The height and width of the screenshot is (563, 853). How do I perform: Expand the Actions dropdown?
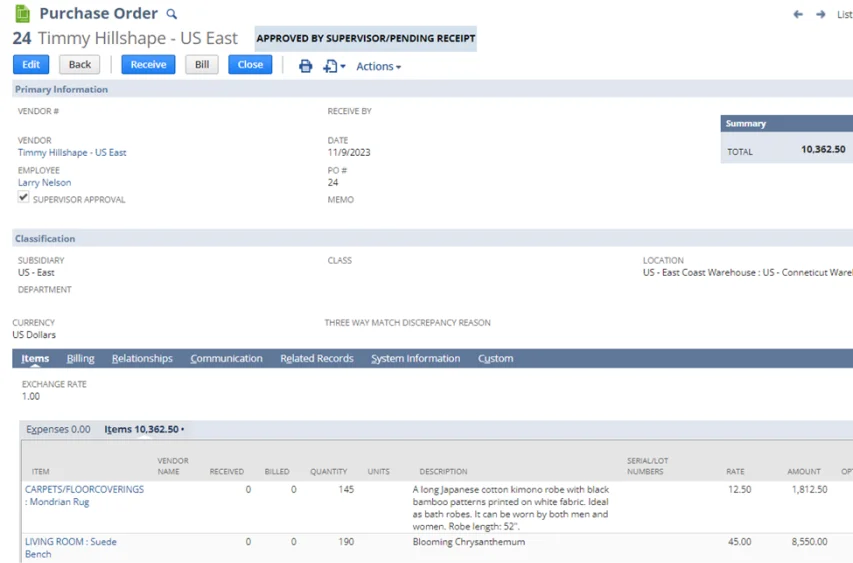378,66
